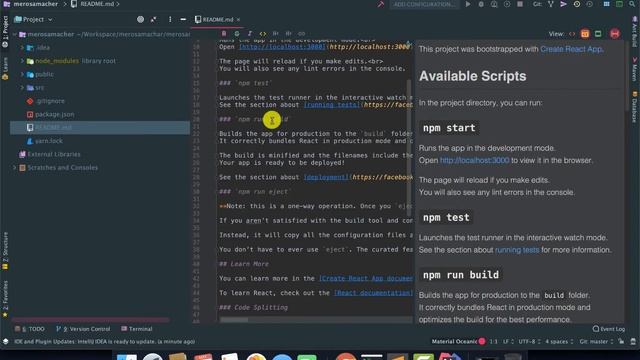This screenshot has width=640, height=360.
Task: Open running tests link in preview
Action: pyautogui.click(x=517, y=250)
